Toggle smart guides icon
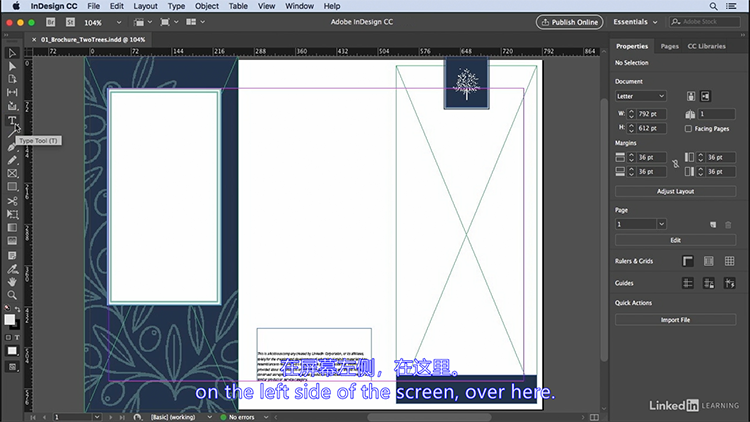 (729, 283)
